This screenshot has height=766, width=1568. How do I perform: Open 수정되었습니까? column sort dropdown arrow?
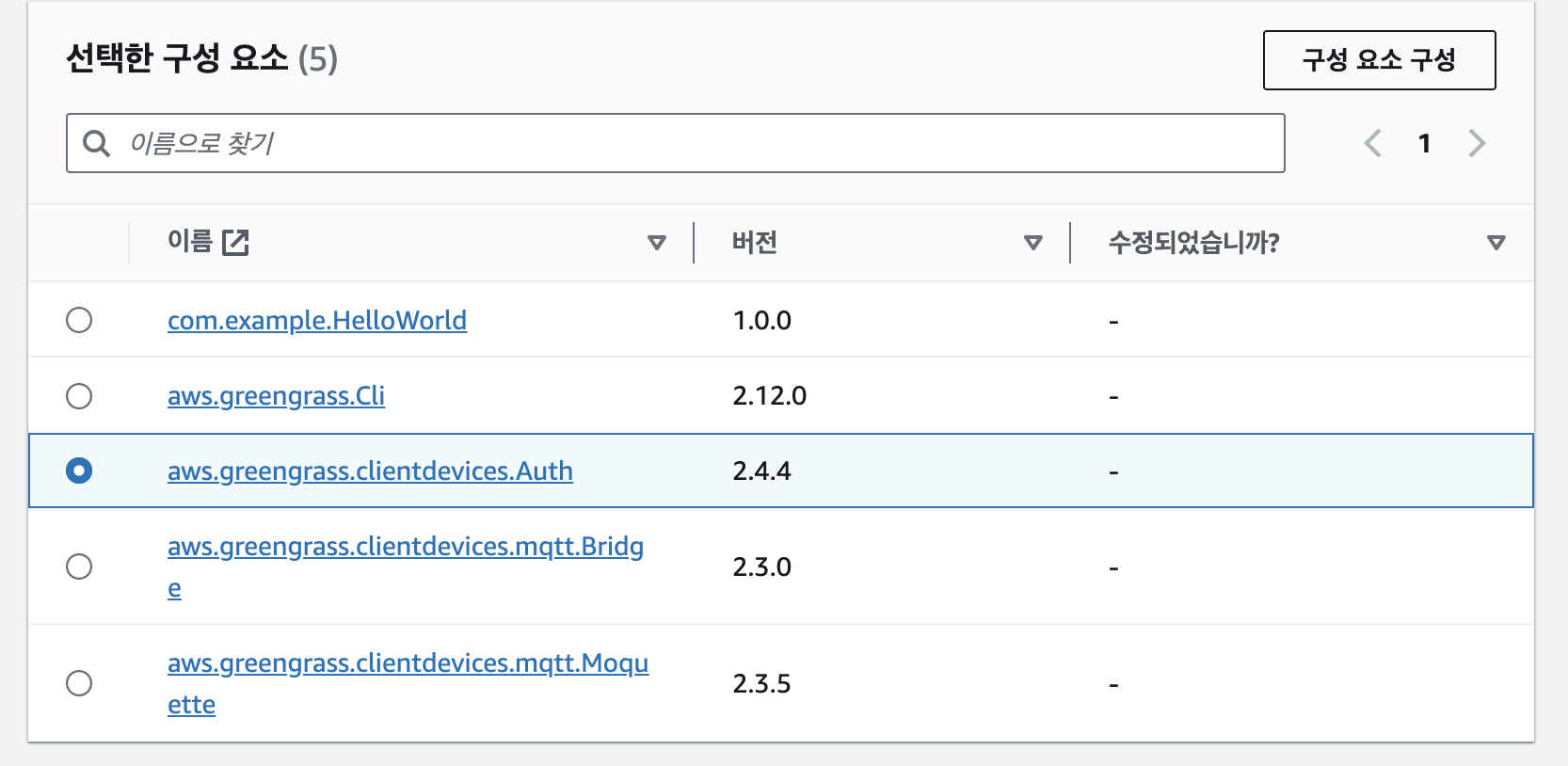(1496, 243)
